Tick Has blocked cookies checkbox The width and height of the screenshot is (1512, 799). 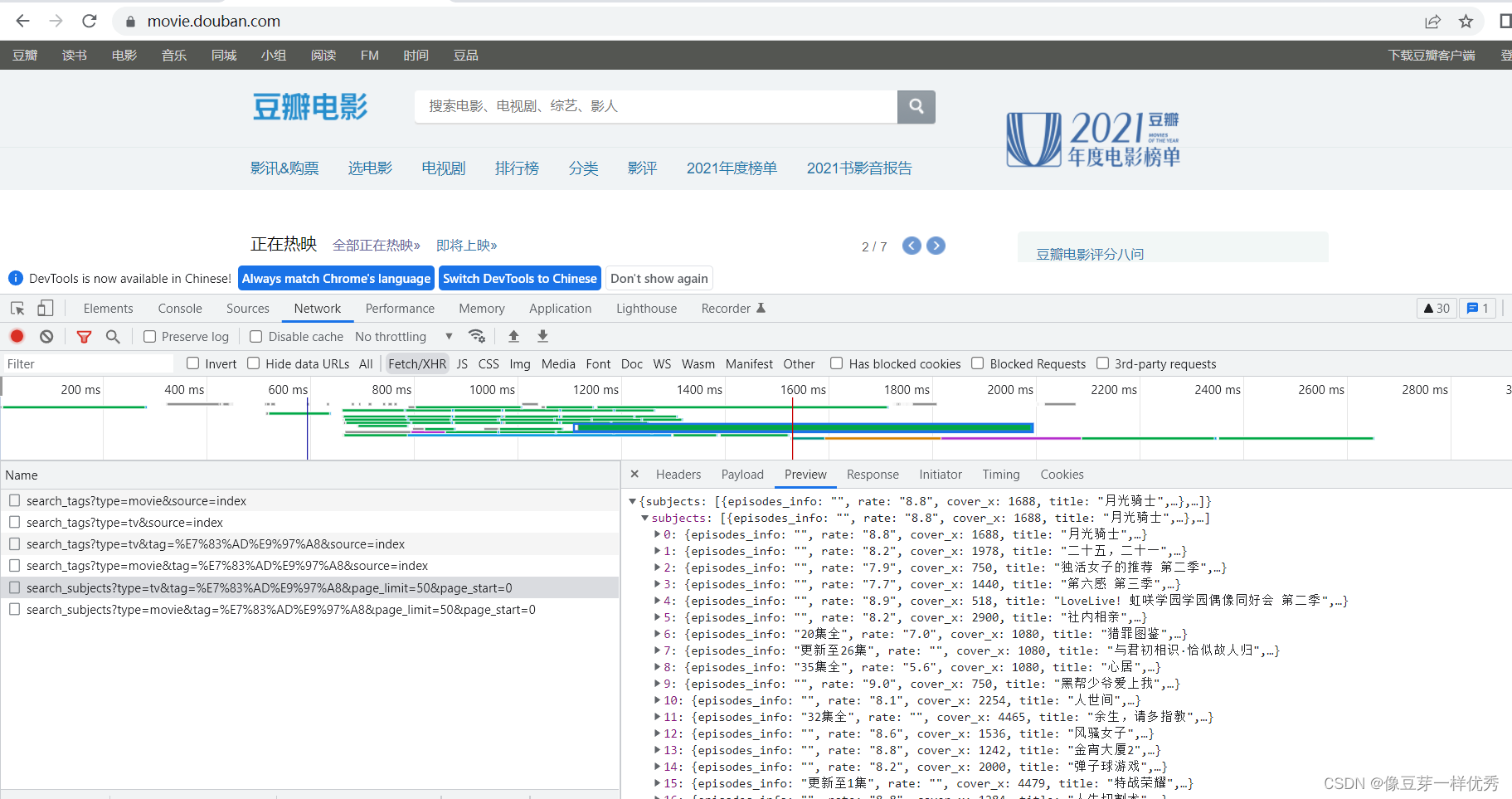[837, 363]
